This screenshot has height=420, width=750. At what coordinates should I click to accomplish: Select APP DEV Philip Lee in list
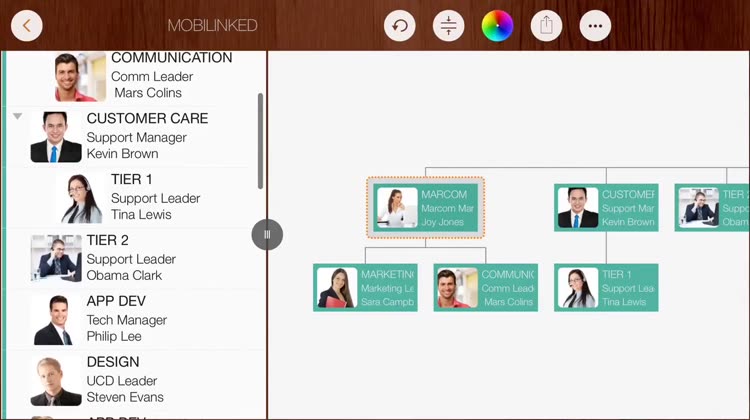point(135,319)
